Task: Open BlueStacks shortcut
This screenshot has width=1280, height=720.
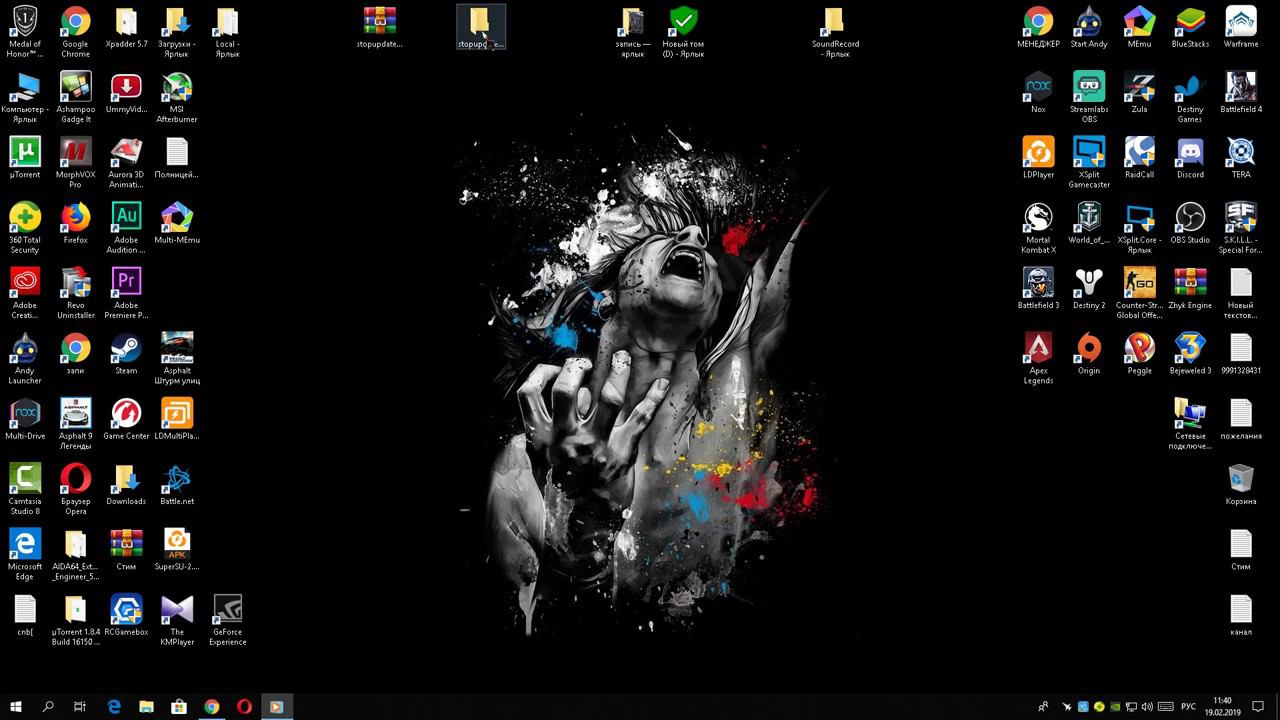Action: 1190,27
